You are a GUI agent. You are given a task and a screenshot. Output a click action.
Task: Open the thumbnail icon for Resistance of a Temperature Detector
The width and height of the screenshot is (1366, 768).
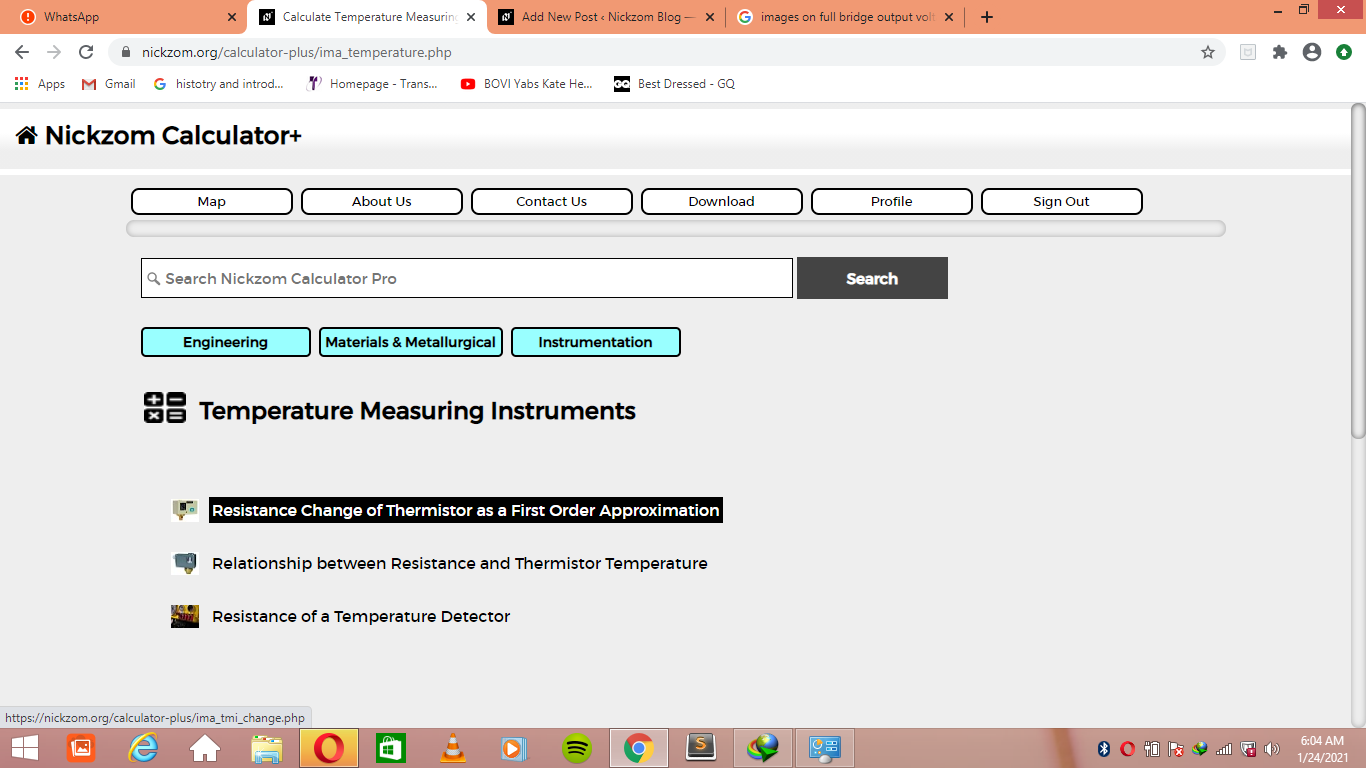coord(185,616)
